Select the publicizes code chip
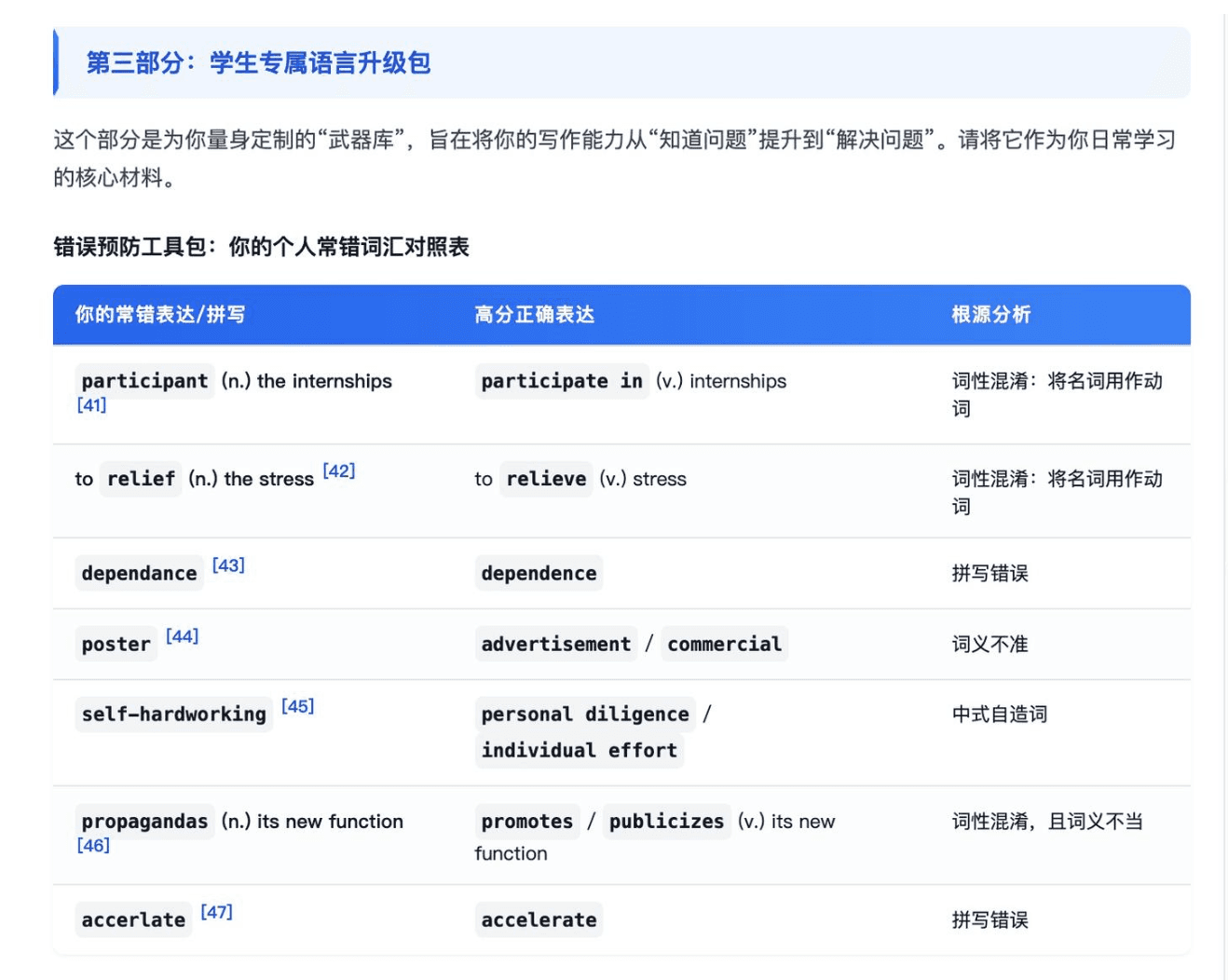This screenshot has width=1228, height=980. [666, 822]
